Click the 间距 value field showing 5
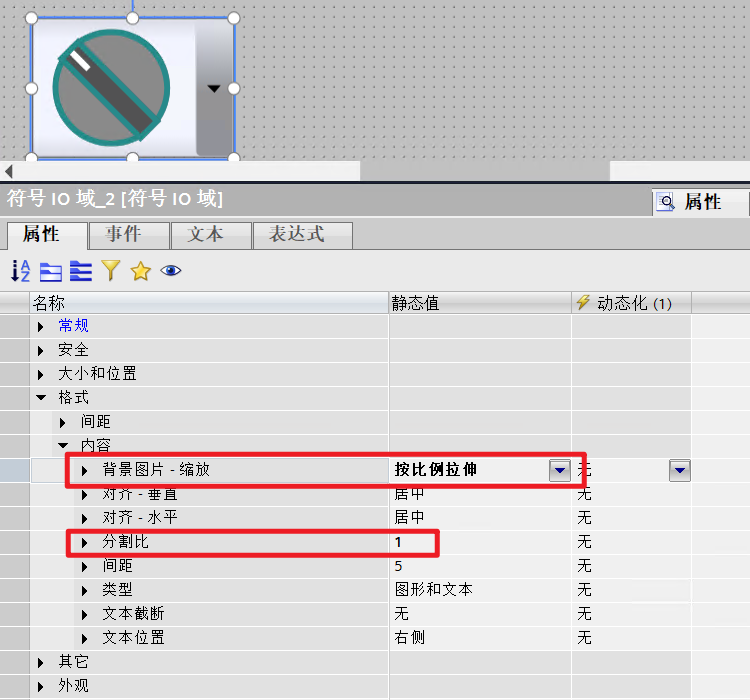The width and height of the screenshot is (750, 700). tap(480, 566)
